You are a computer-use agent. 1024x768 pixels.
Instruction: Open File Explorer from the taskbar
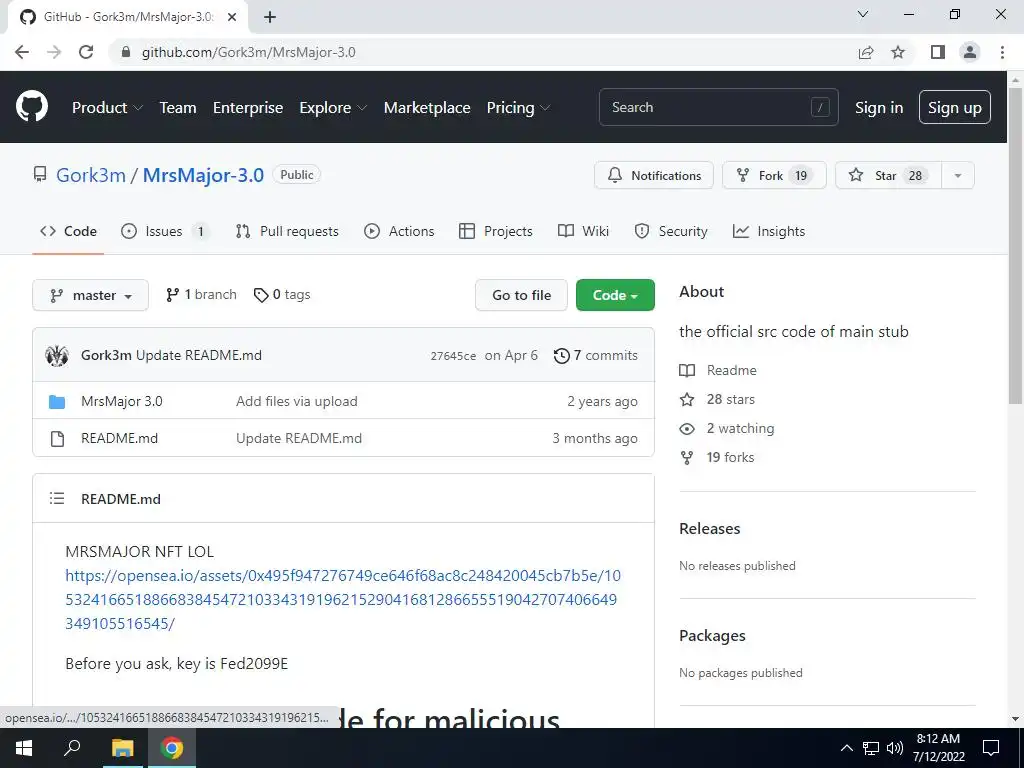click(122, 748)
